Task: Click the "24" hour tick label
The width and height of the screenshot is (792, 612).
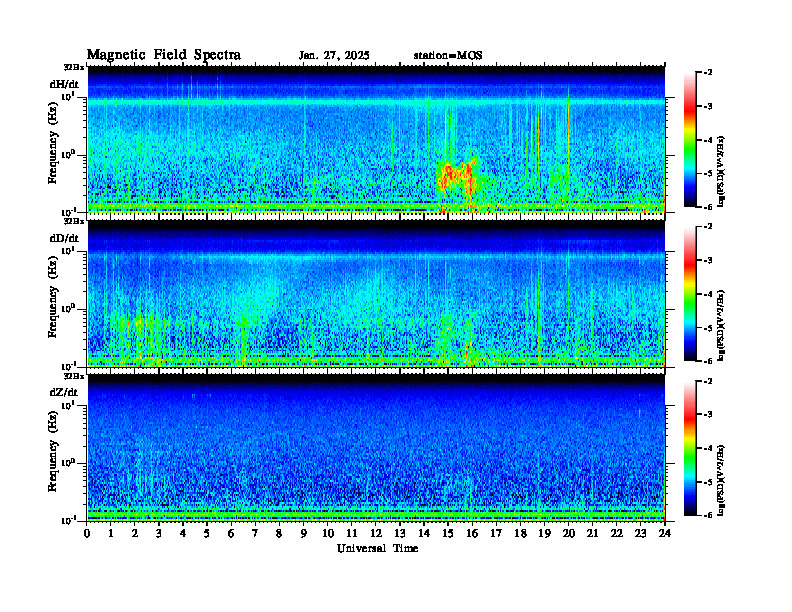Action: coord(665,534)
